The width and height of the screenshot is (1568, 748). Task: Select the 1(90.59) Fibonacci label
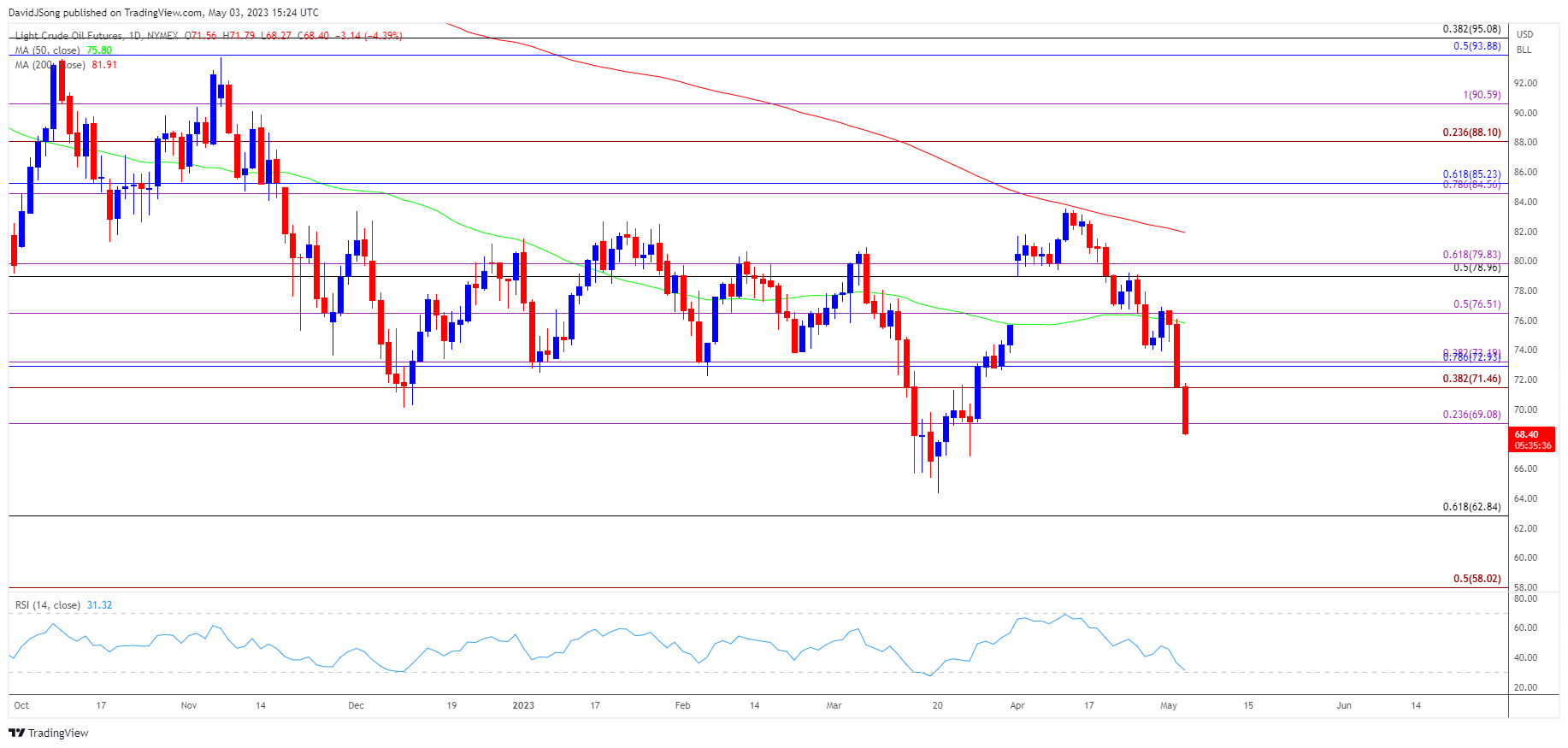[1482, 95]
